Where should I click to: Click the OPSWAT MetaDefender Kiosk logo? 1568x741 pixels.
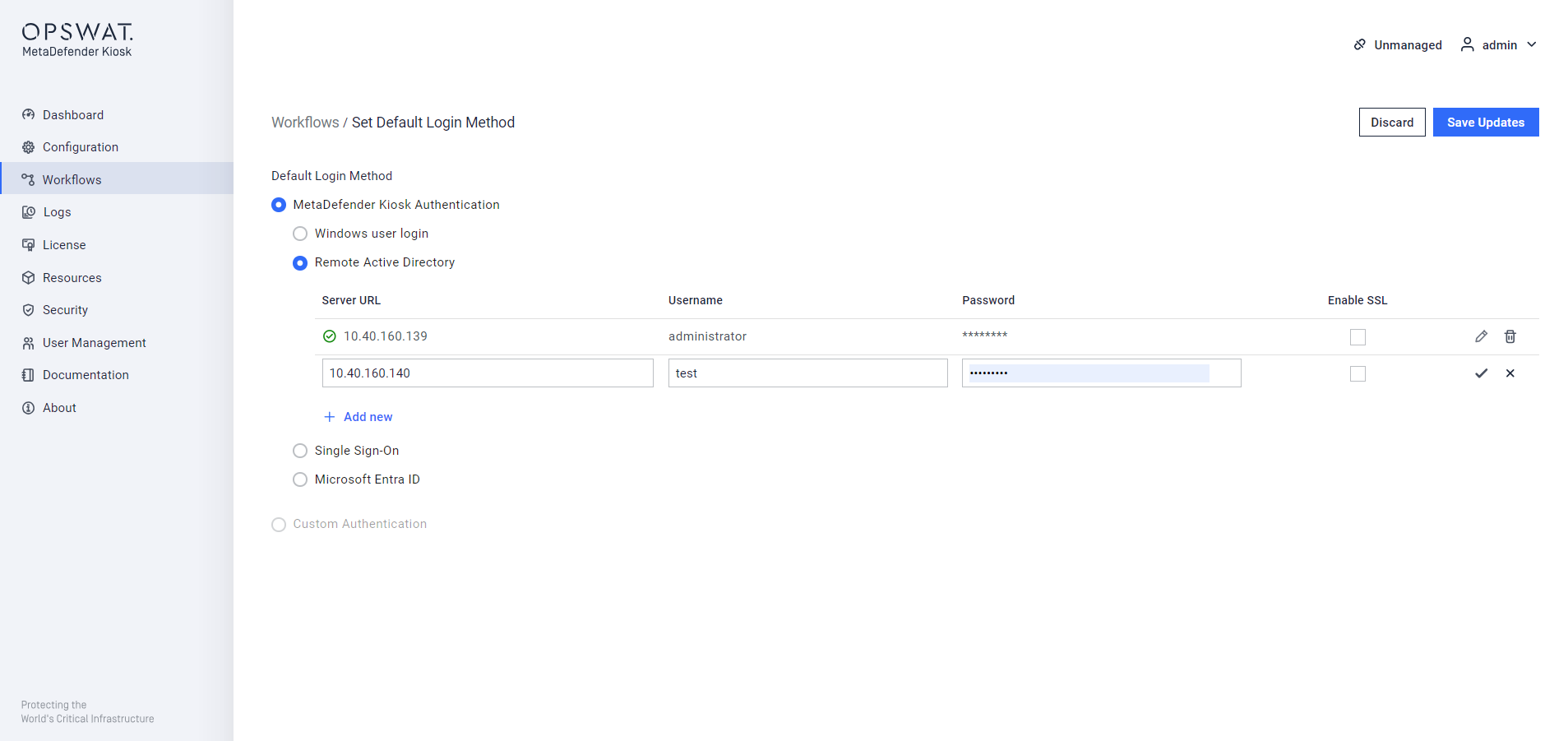pyautogui.click(x=77, y=39)
